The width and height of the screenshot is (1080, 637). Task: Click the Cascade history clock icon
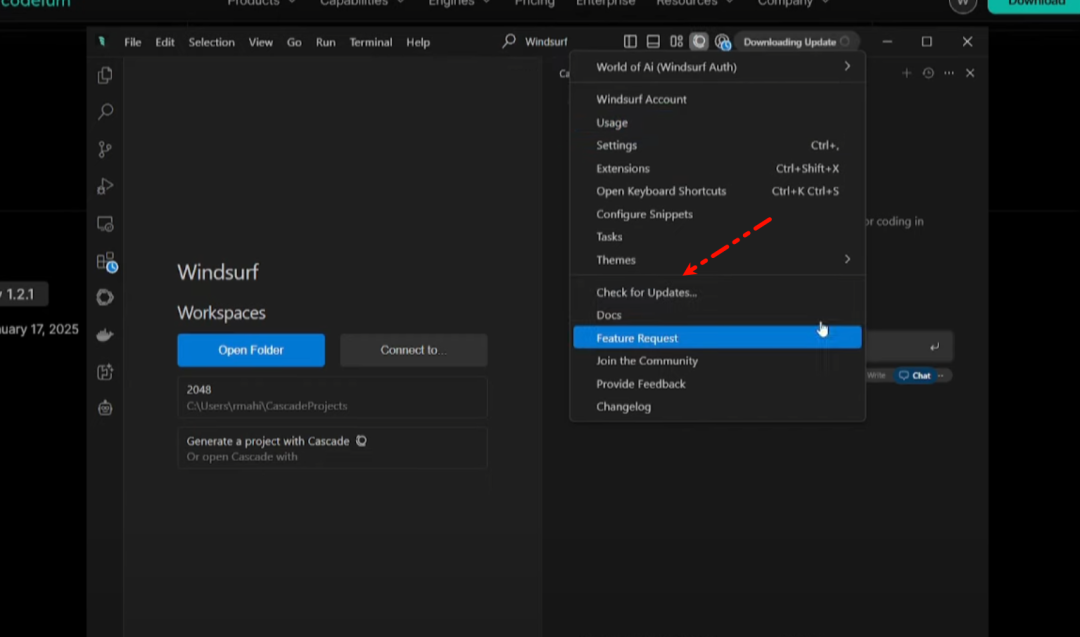click(x=928, y=73)
